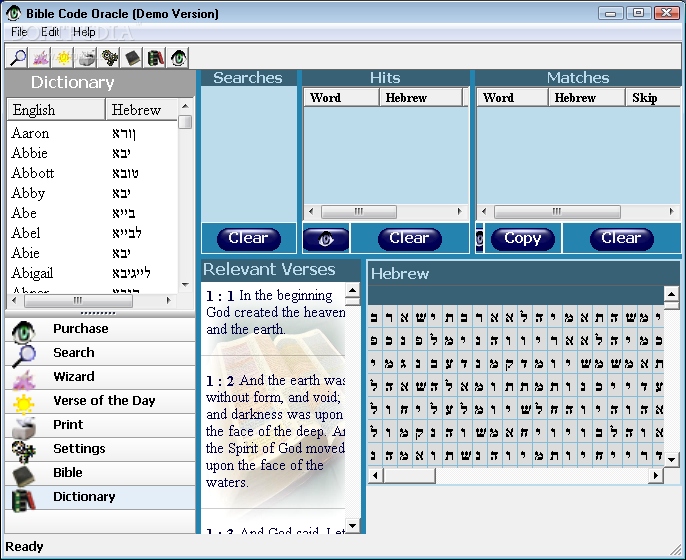Open the Help menu
The height and width of the screenshot is (560, 686).
(84, 32)
